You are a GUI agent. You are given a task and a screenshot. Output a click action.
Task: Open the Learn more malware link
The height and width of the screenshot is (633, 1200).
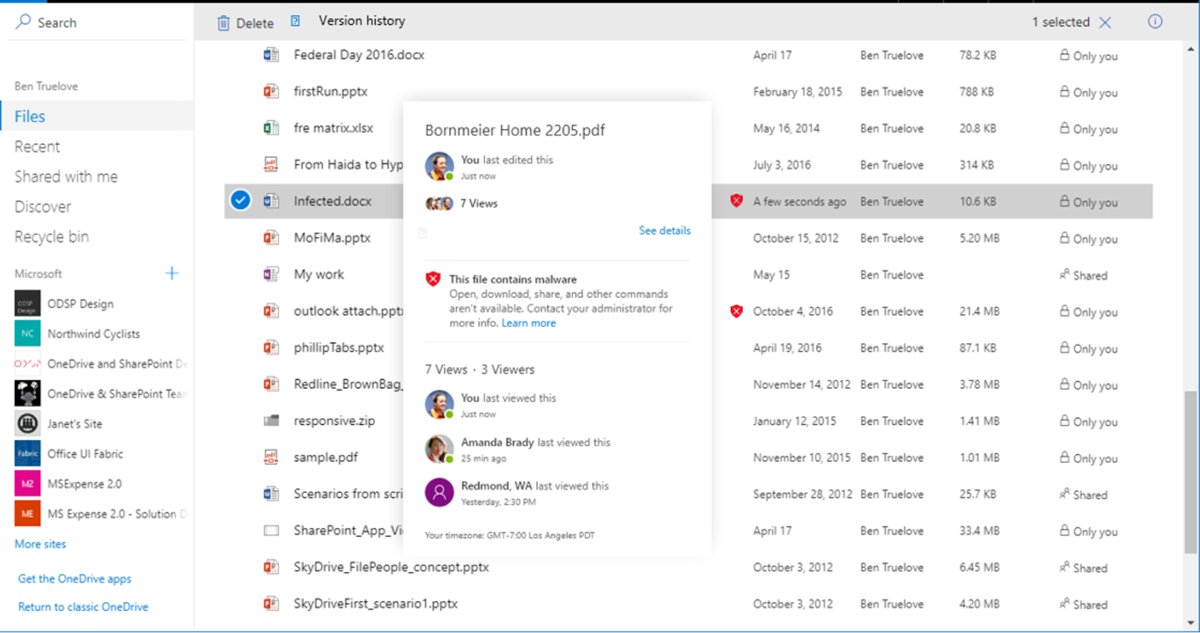[529, 323]
